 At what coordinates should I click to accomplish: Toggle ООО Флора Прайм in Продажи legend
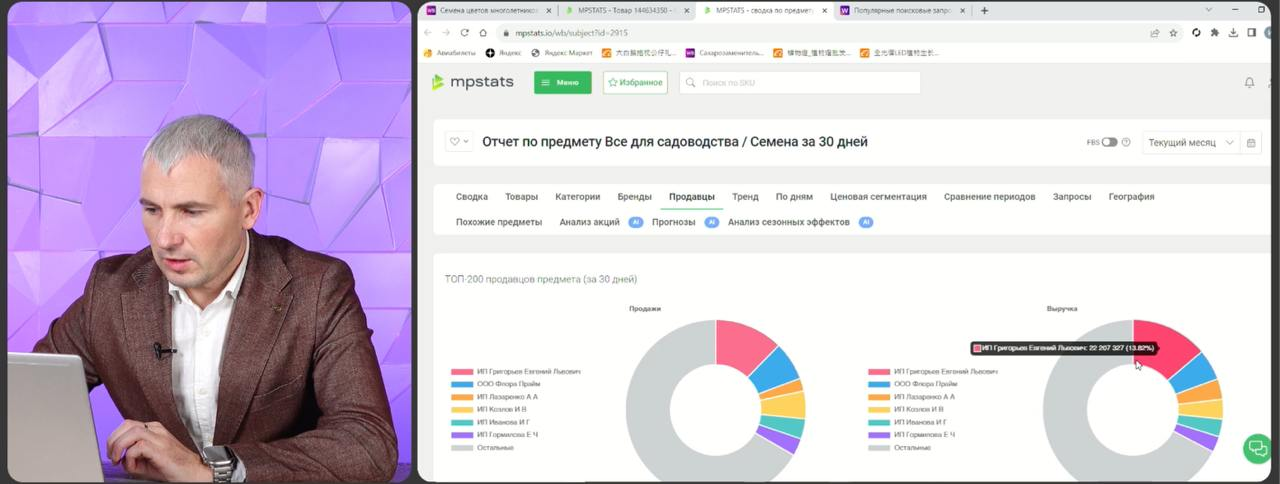(495, 384)
